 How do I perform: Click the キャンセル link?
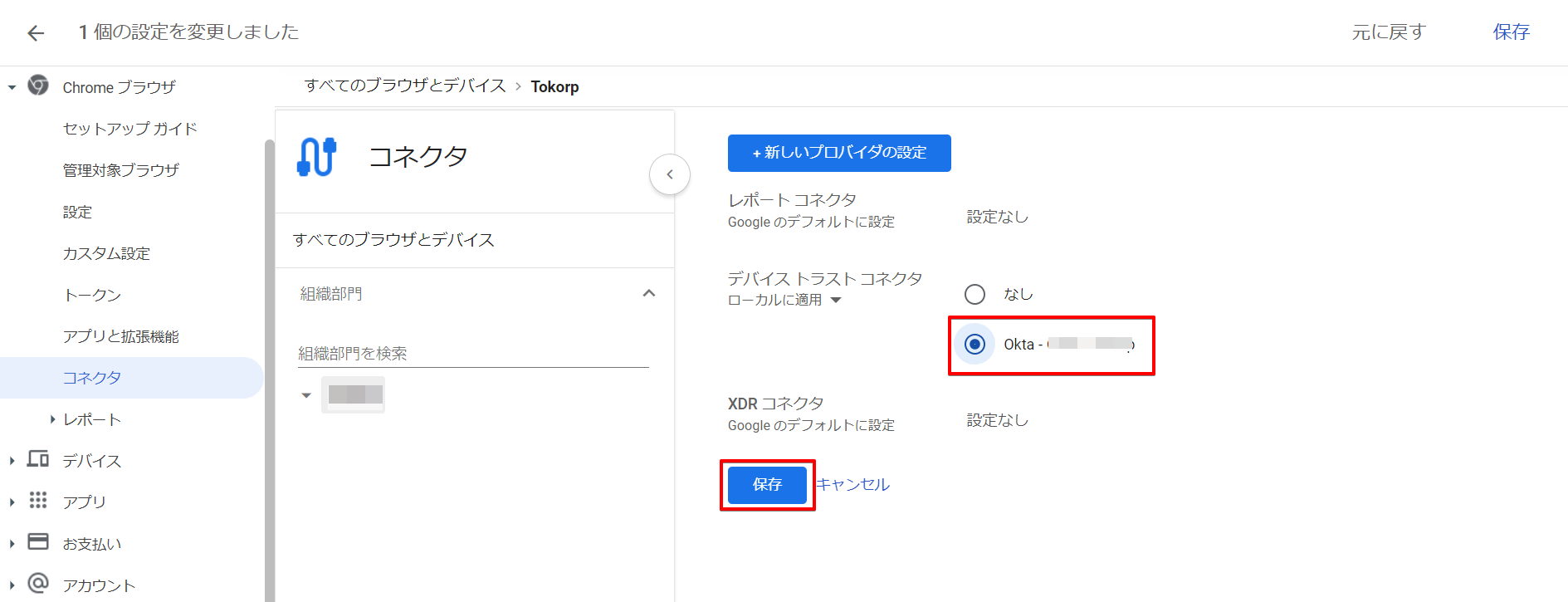[x=852, y=484]
